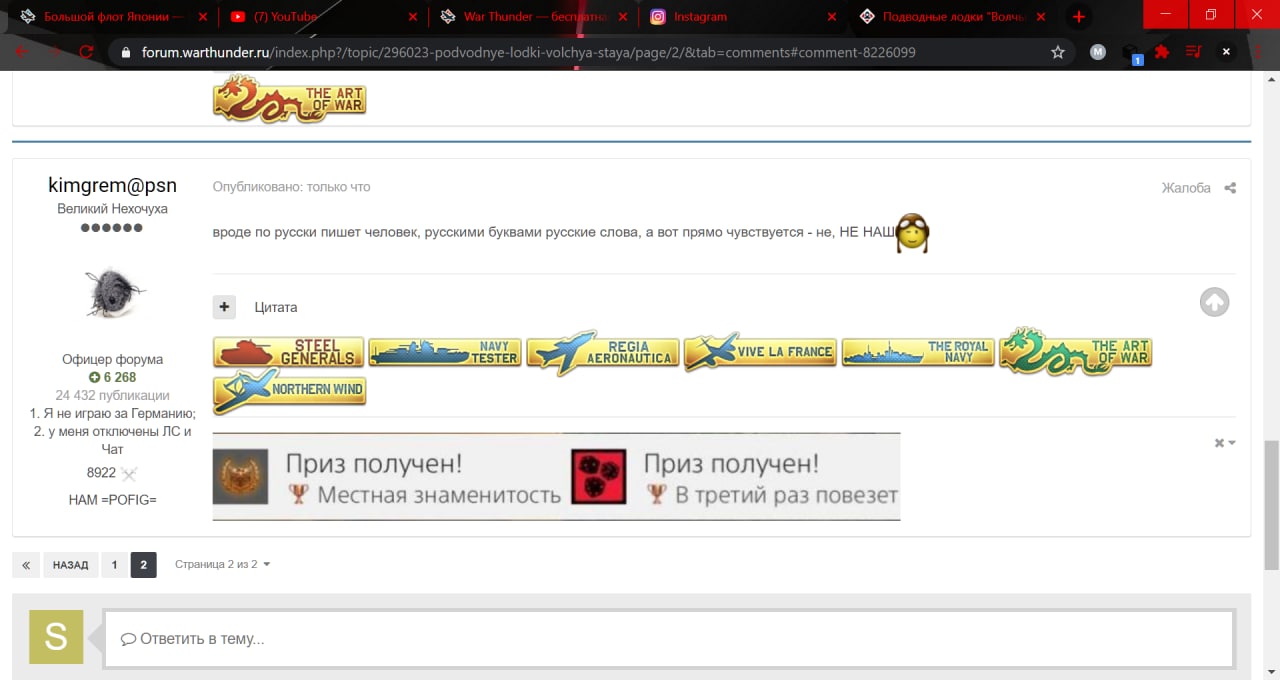
Task: Bookmark this page with star icon
Action: [x=1058, y=52]
